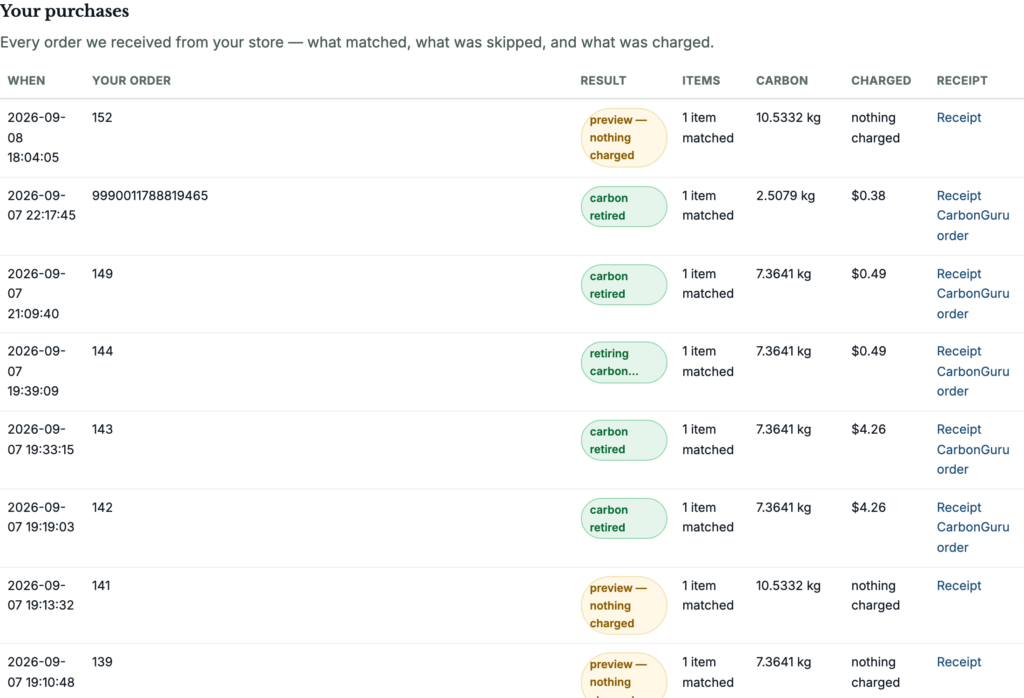Click the $4.26 charge for order 143

pyautogui.click(x=869, y=430)
